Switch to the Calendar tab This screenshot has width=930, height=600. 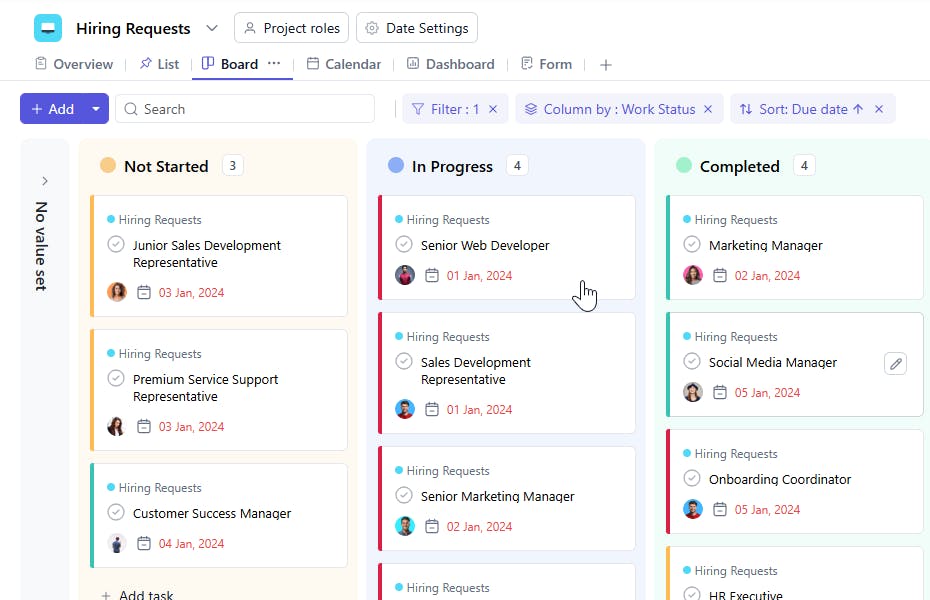click(x=343, y=64)
